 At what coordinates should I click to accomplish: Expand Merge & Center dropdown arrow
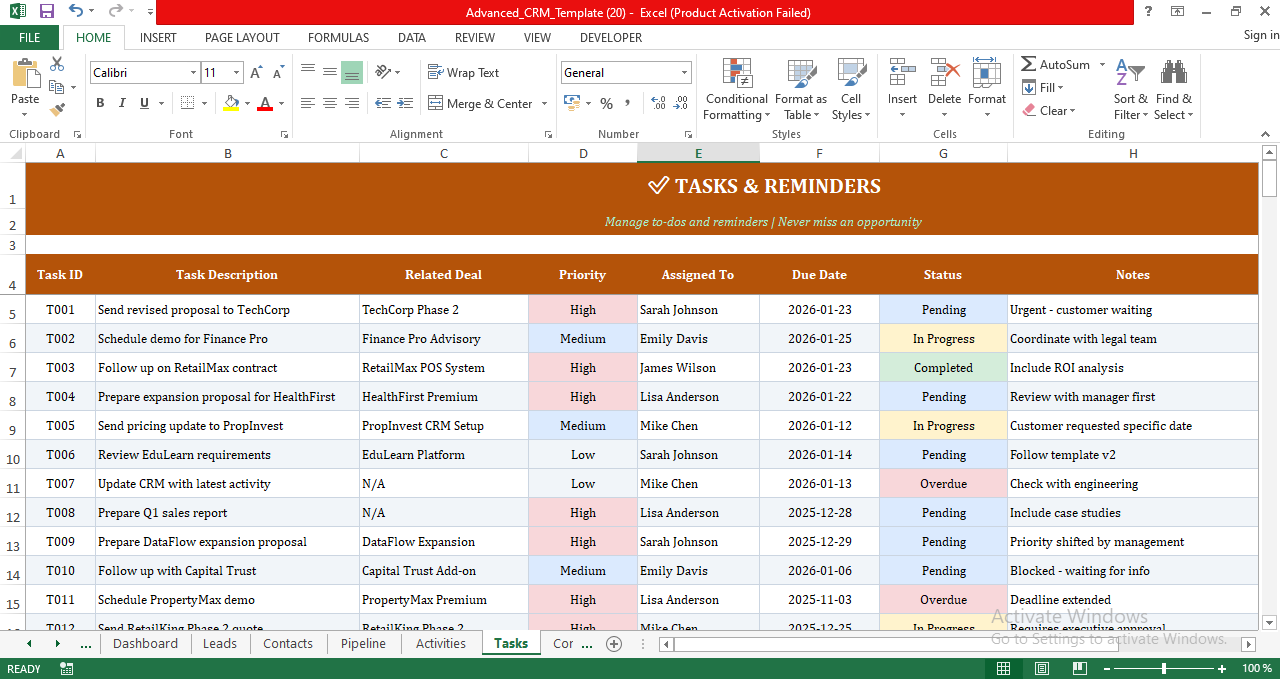click(x=544, y=103)
